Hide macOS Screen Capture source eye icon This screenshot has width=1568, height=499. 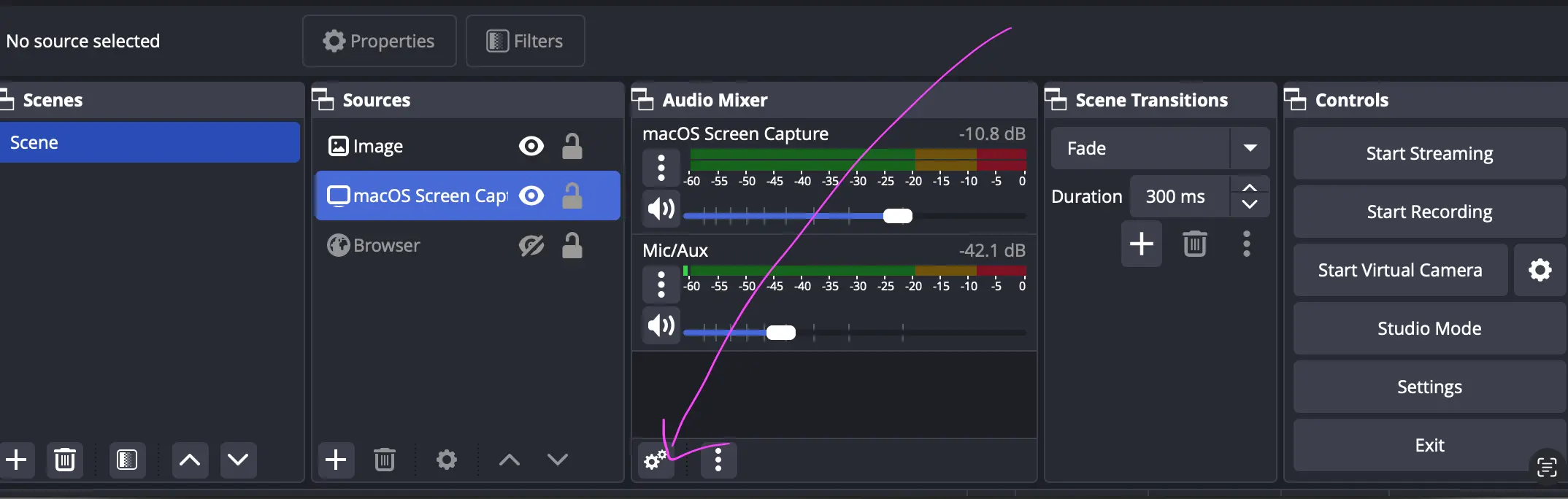point(531,196)
